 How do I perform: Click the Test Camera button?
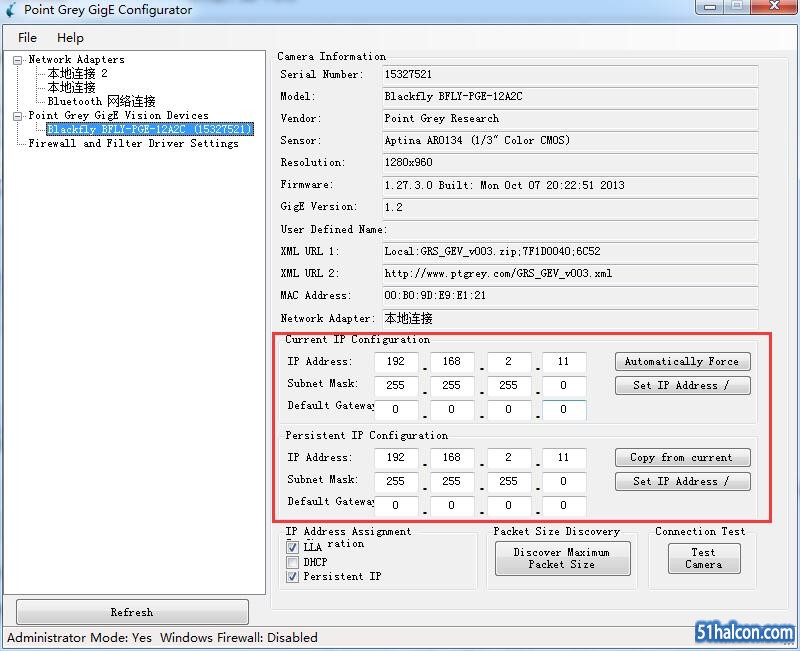(x=704, y=558)
